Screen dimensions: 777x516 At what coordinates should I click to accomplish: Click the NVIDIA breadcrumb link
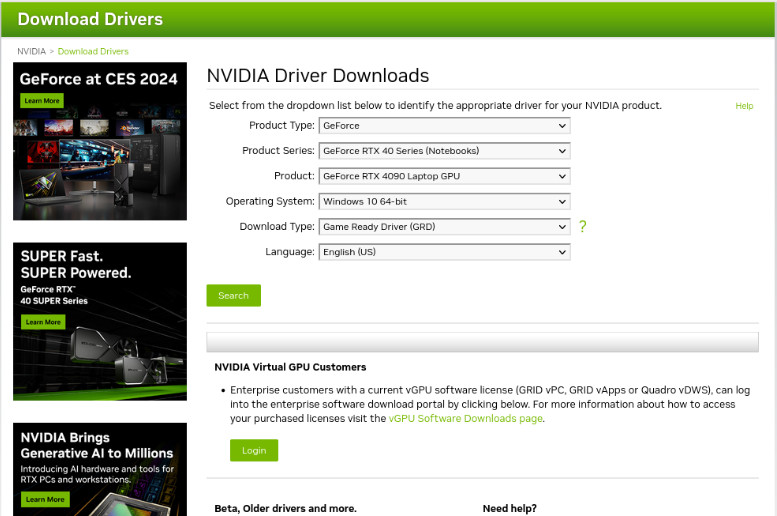(x=31, y=51)
